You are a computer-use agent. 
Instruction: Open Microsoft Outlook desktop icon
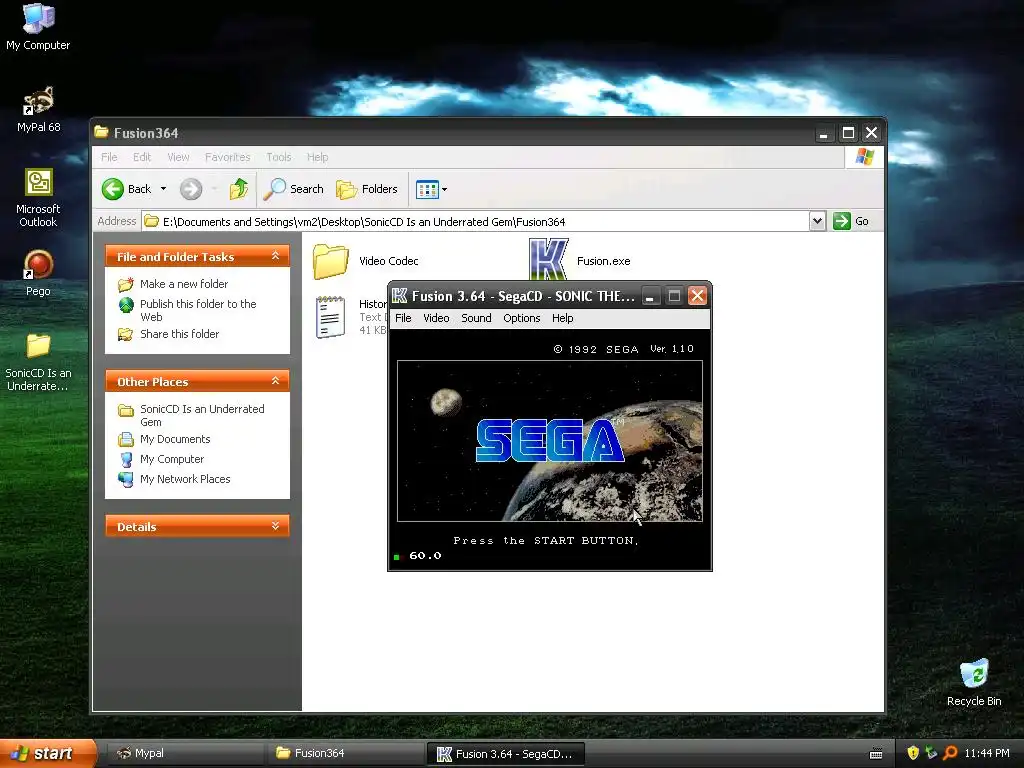coord(38,197)
